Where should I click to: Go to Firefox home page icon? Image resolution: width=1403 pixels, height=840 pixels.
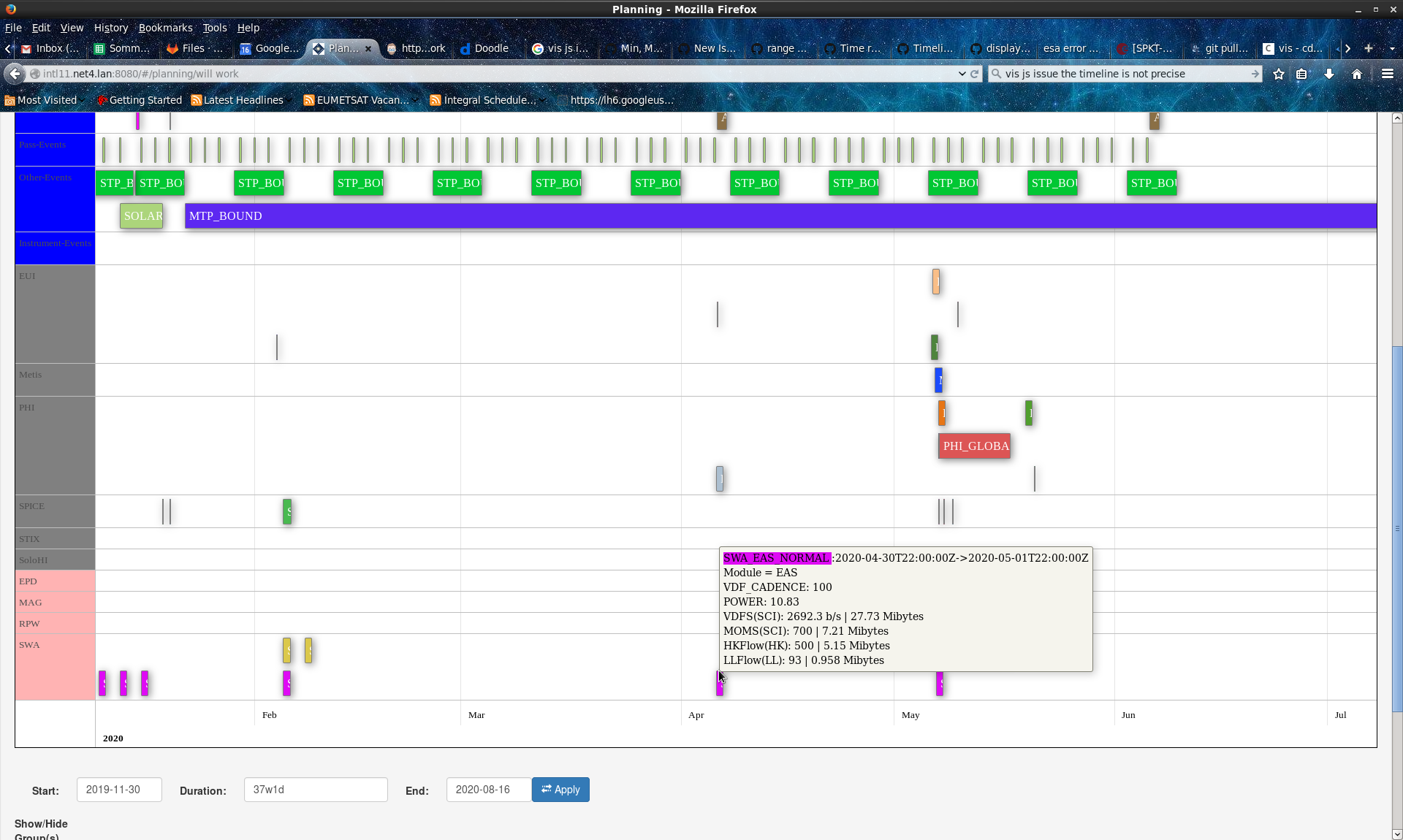pos(1357,74)
